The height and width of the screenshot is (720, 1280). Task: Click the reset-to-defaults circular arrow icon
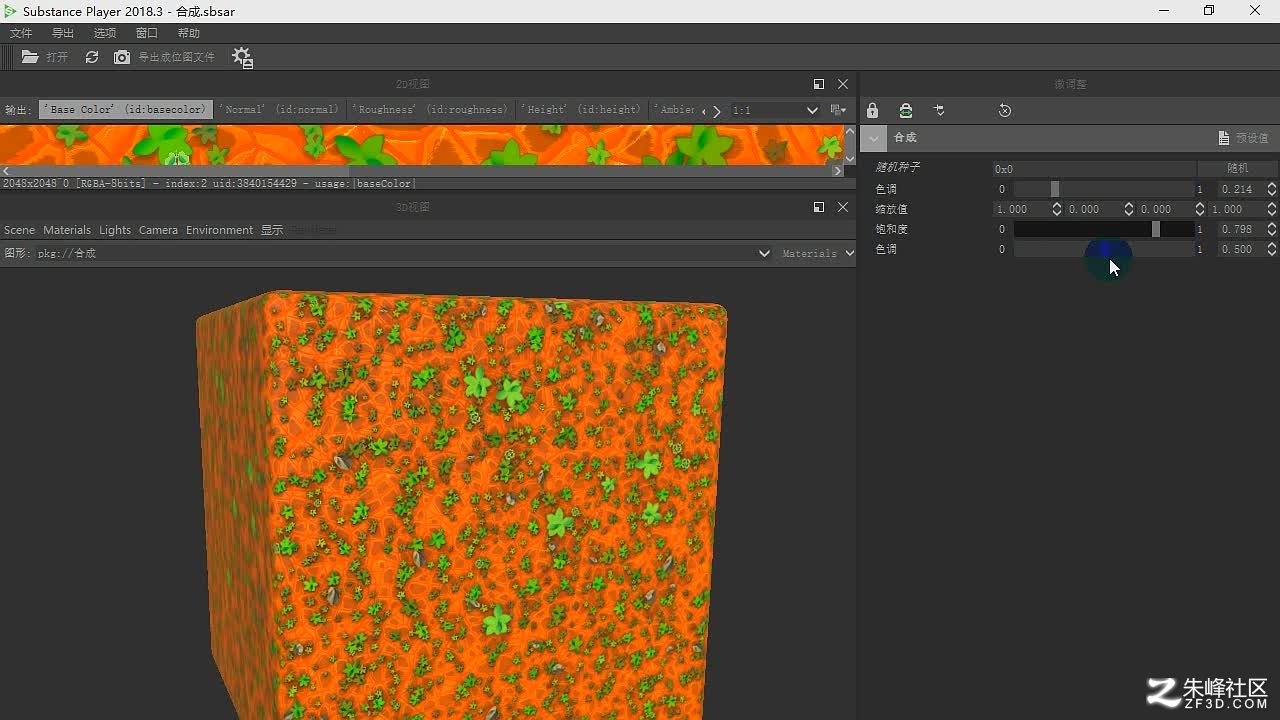(x=1005, y=110)
